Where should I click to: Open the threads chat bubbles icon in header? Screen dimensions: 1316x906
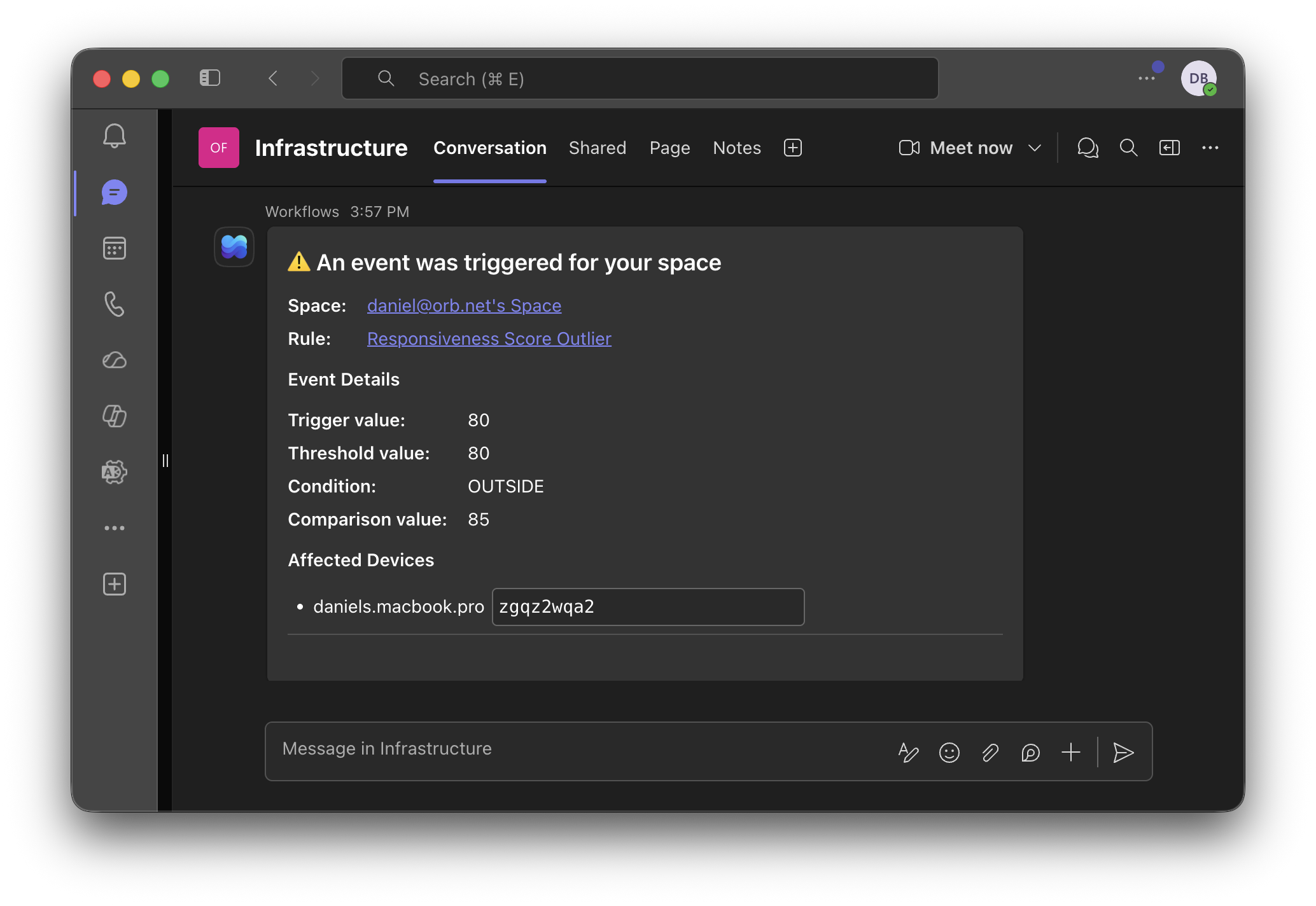[1088, 148]
